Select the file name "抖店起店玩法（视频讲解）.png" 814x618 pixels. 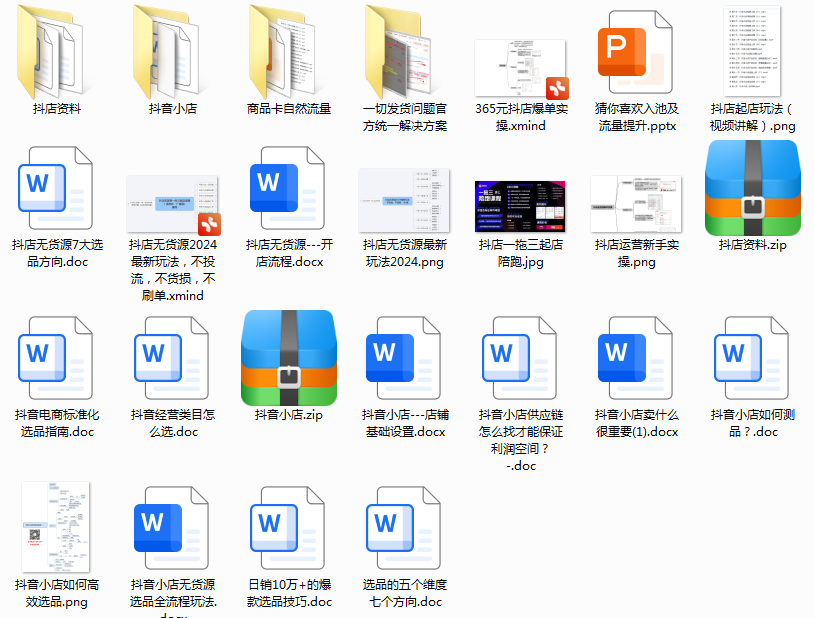(x=752, y=117)
